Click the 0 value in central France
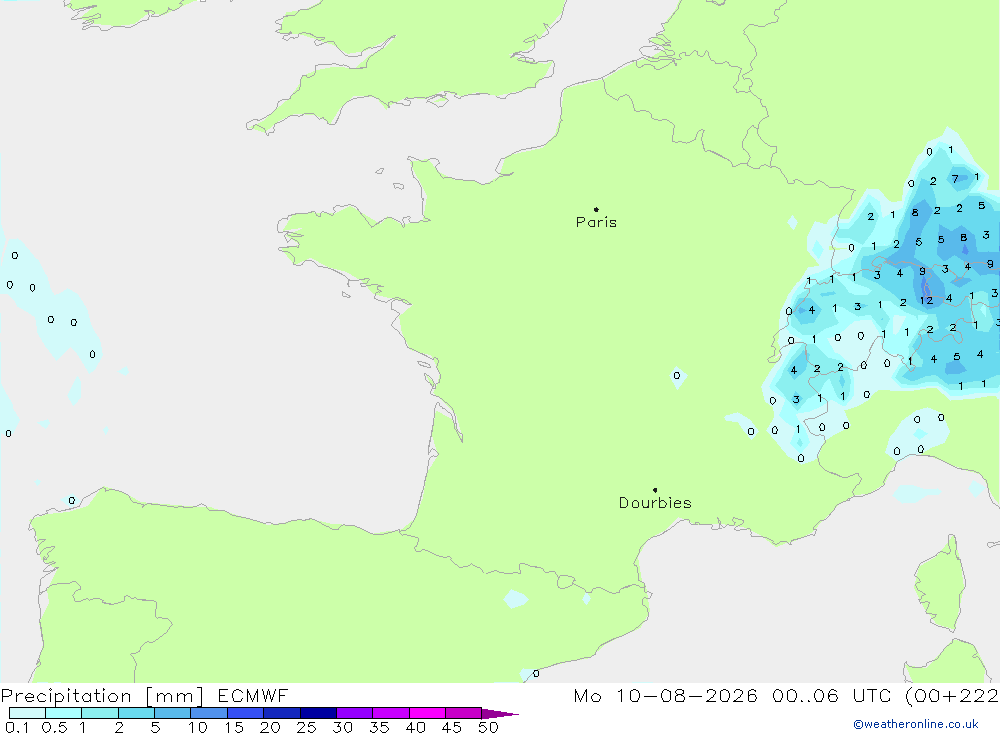Viewport: 1000px width, 733px height. tap(677, 375)
